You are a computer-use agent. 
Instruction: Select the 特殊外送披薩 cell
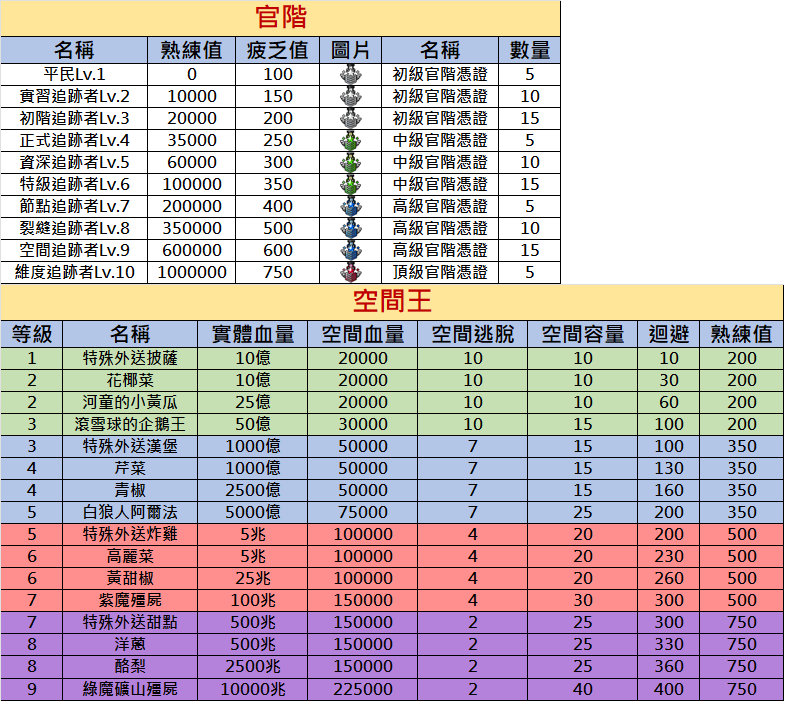pyautogui.click(x=130, y=359)
